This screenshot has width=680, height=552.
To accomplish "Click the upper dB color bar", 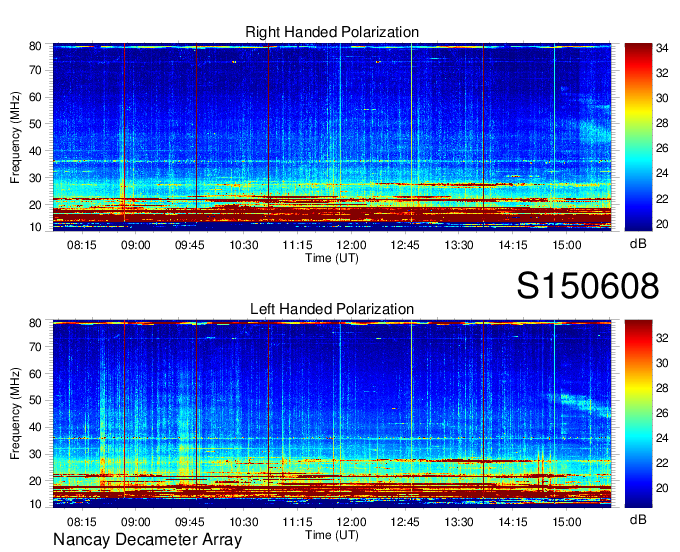I will (x=638, y=137).
